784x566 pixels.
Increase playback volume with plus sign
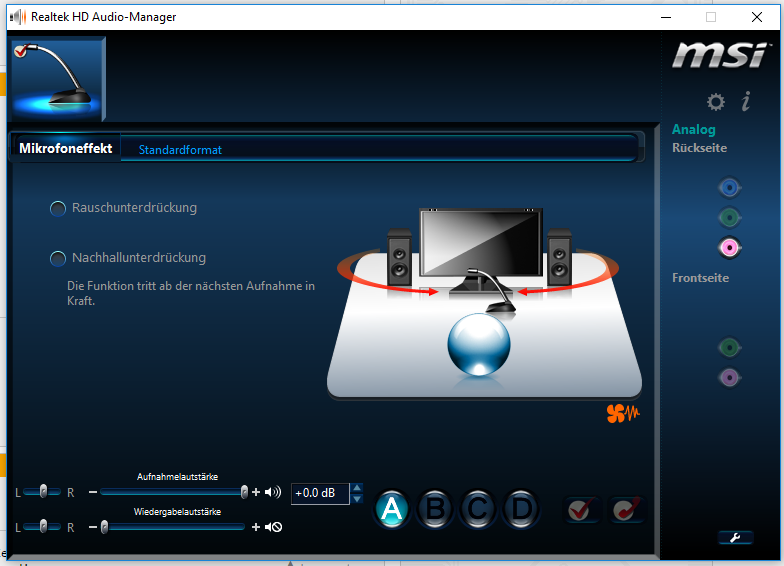pyautogui.click(x=256, y=527)
